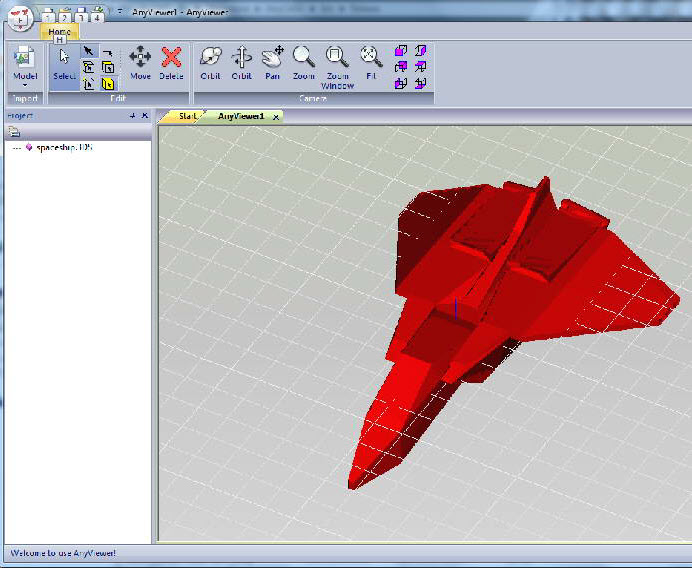The image size is (692, 570).
Task: Enable the Zoom Window tool
Action: [x=337, y=64]
